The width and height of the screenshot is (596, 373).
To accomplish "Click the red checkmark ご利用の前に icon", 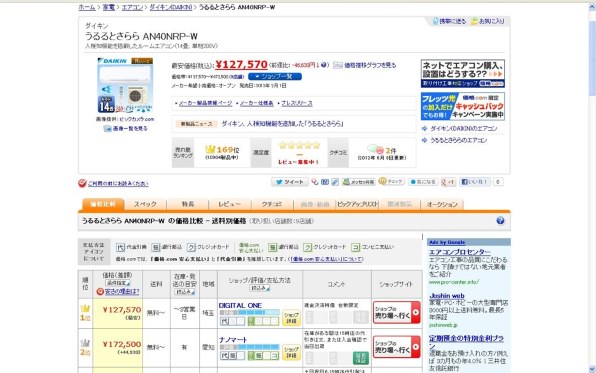I will coord(82,183).
